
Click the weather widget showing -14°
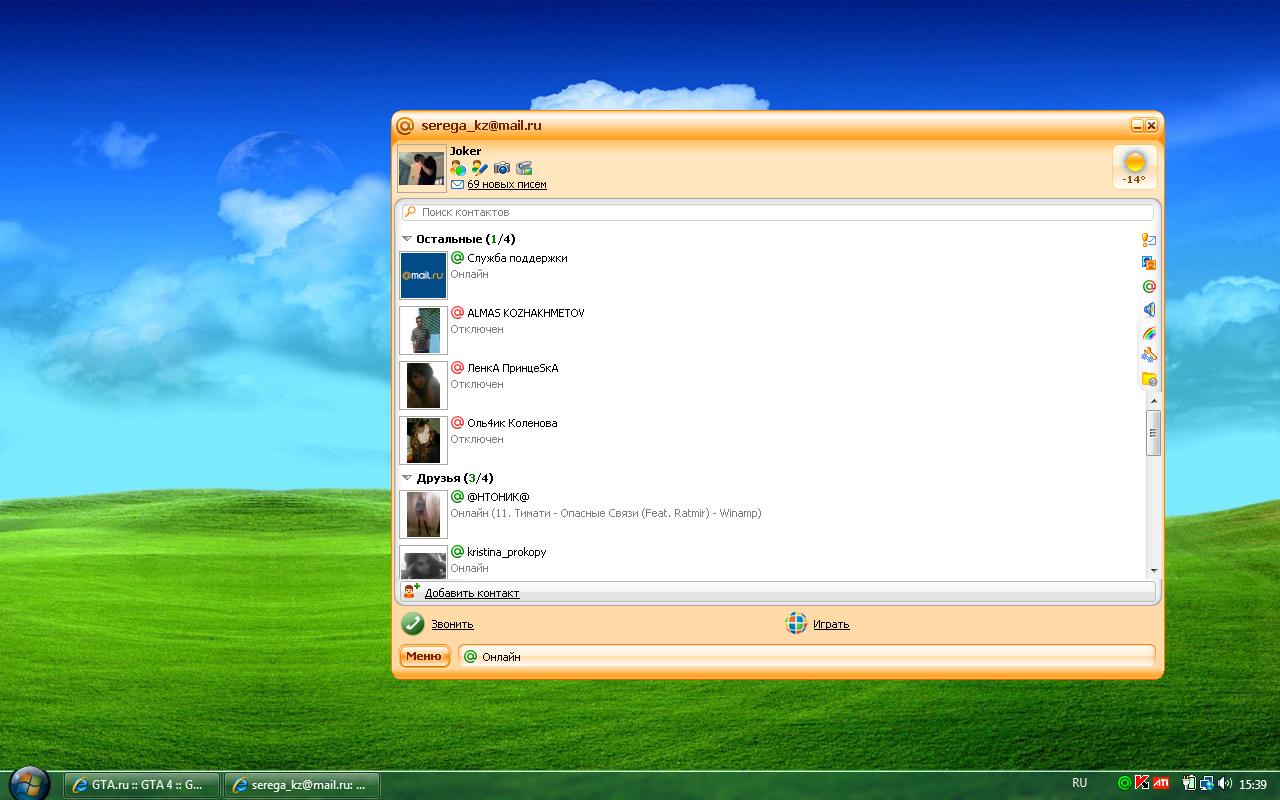(1134, 166)
